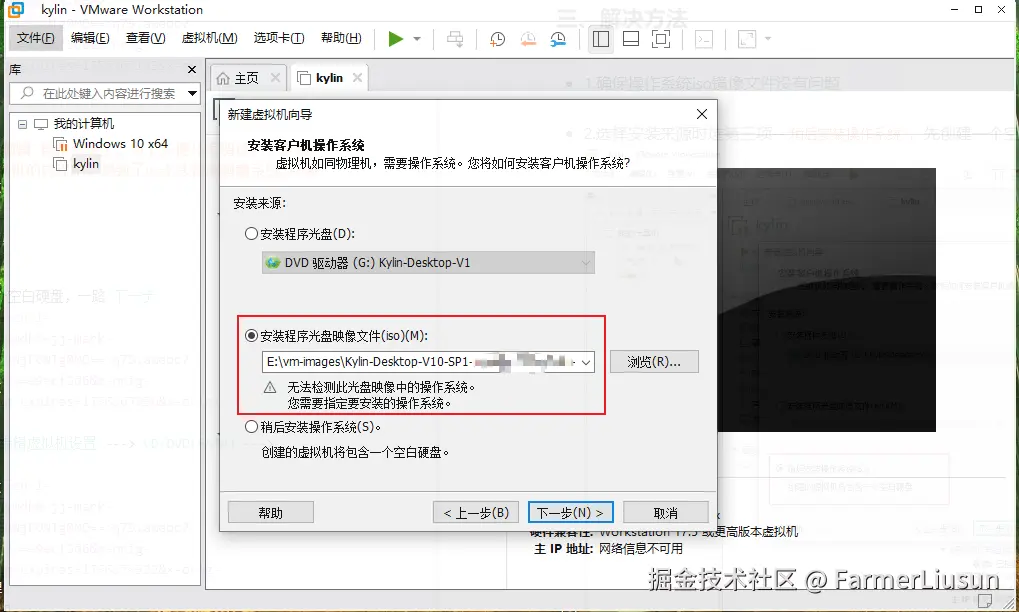Open the console view toolbar icon
The width and height of the screenshot is (1019, 612).
pos(704,39)
